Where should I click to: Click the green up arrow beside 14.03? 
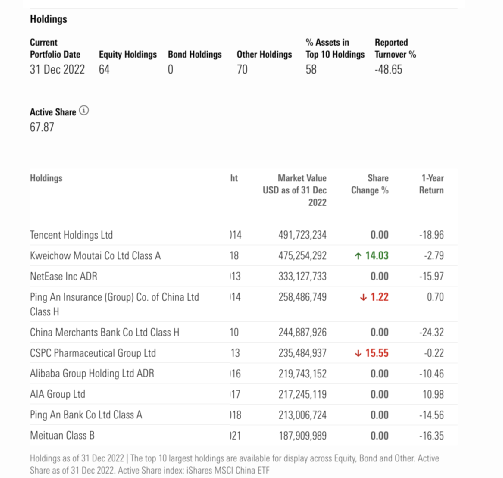[358, 256]
